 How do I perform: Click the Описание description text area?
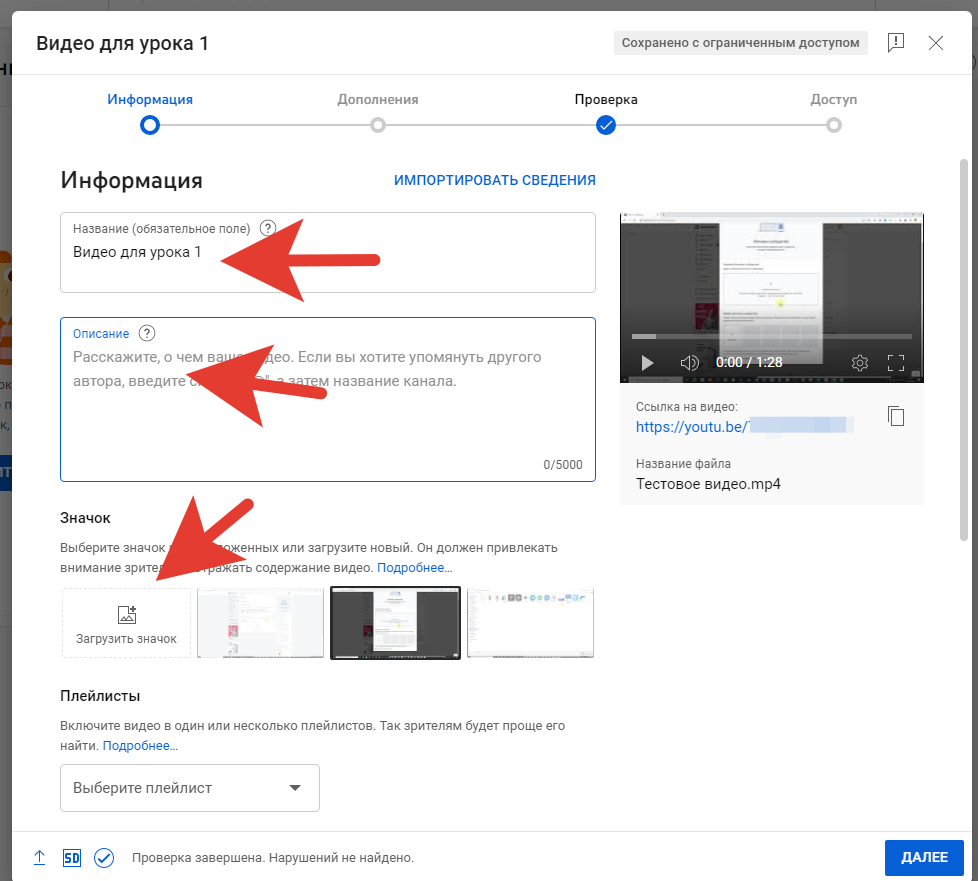coord(327,399)
